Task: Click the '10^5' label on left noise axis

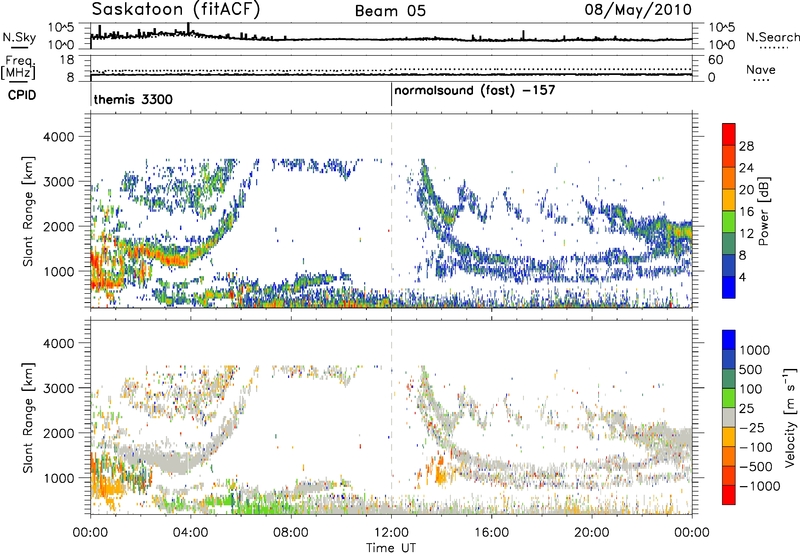Action: [x=61, y=28]
